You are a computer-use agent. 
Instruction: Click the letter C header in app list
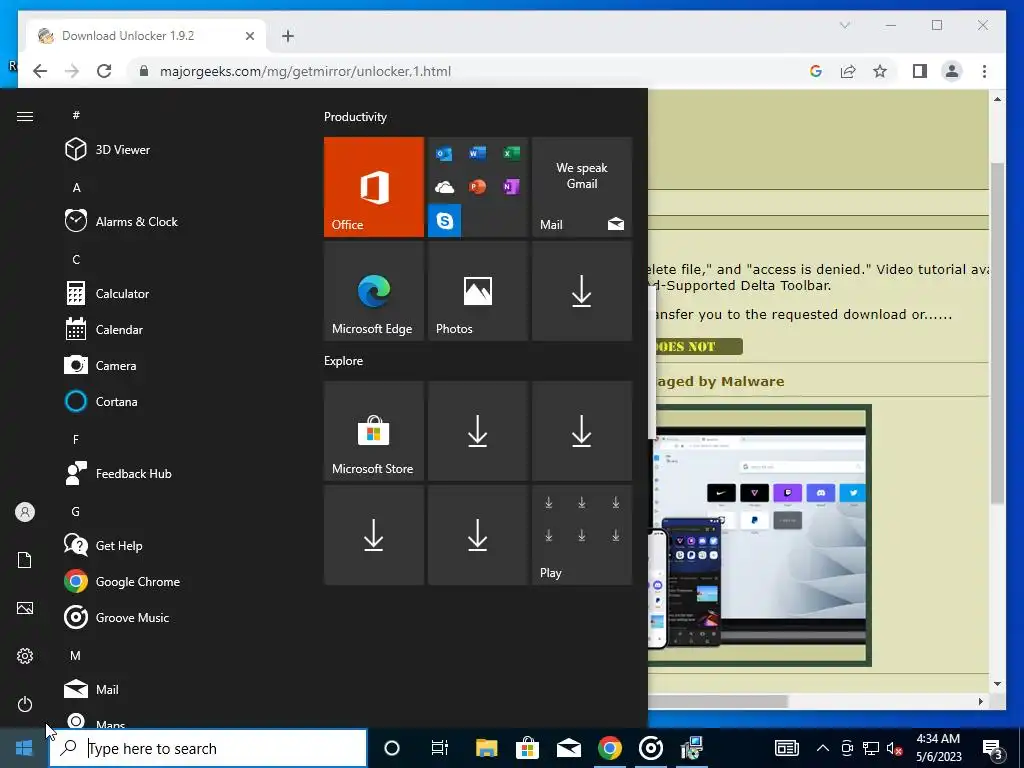(76, 259)
